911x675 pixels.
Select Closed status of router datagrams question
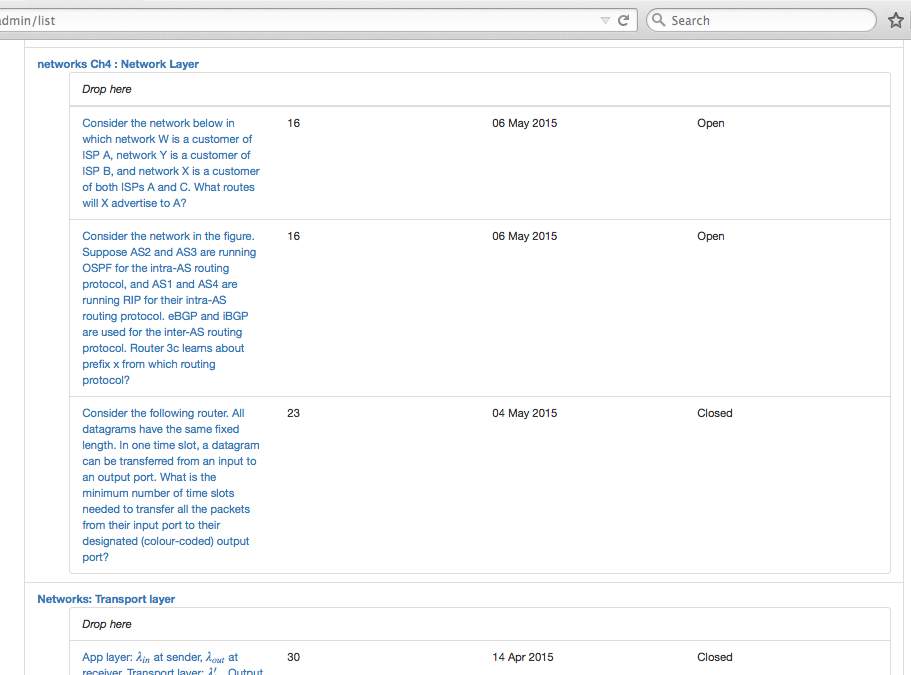coord(715,413)
